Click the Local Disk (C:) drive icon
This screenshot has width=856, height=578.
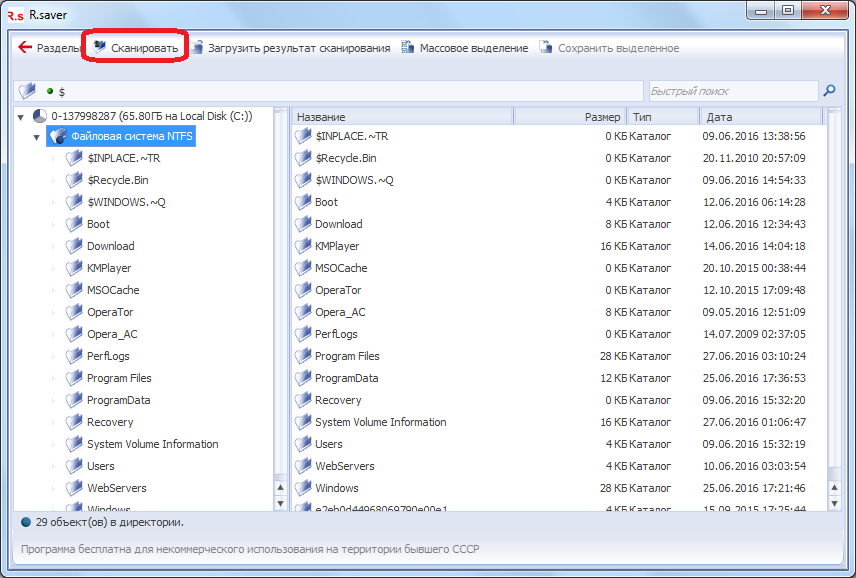[x=40, y=117]
